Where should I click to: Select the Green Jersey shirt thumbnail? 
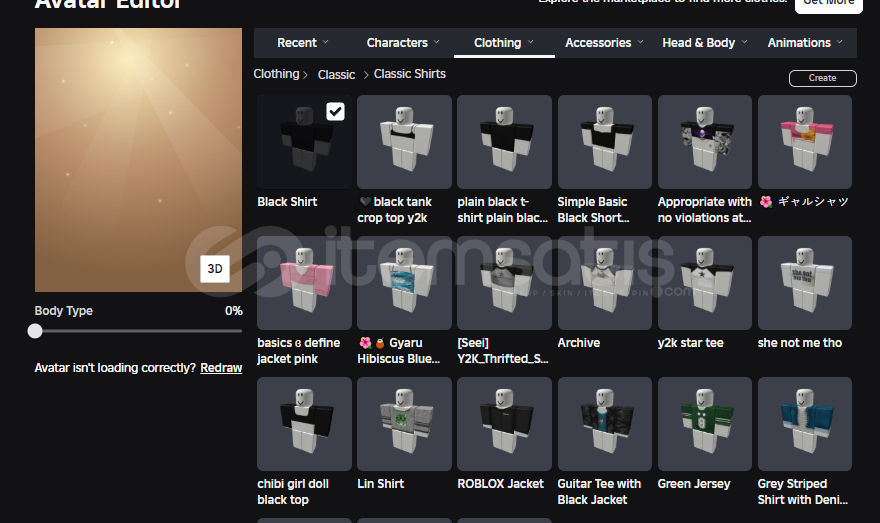coord(704,424)
